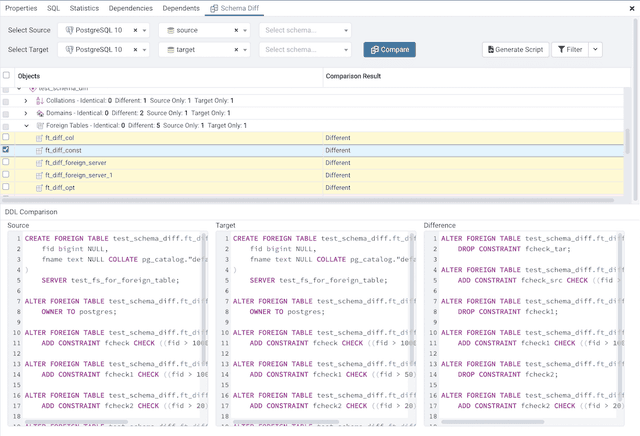Viewport: 640px width, 436px height.
Task: Open the Dependents tab
Action: 181,8
